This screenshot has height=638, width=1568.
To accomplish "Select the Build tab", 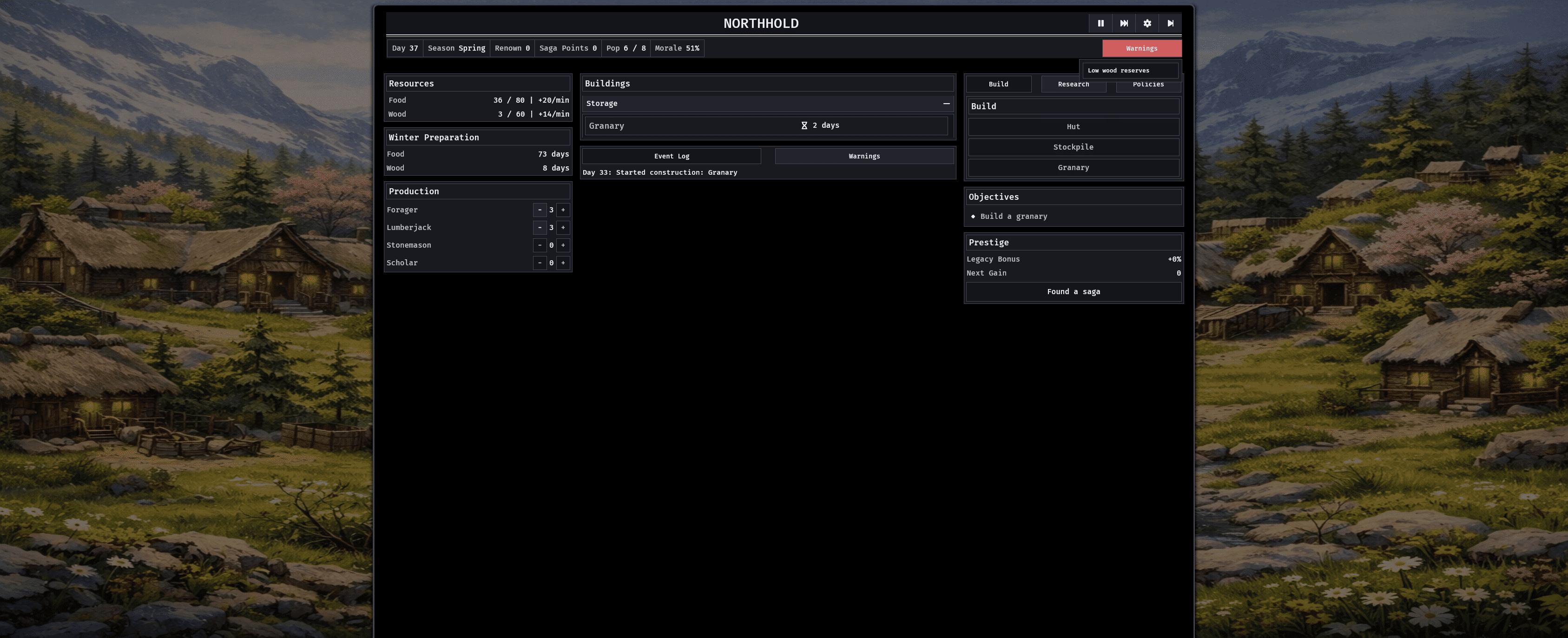I will [998, 84].
